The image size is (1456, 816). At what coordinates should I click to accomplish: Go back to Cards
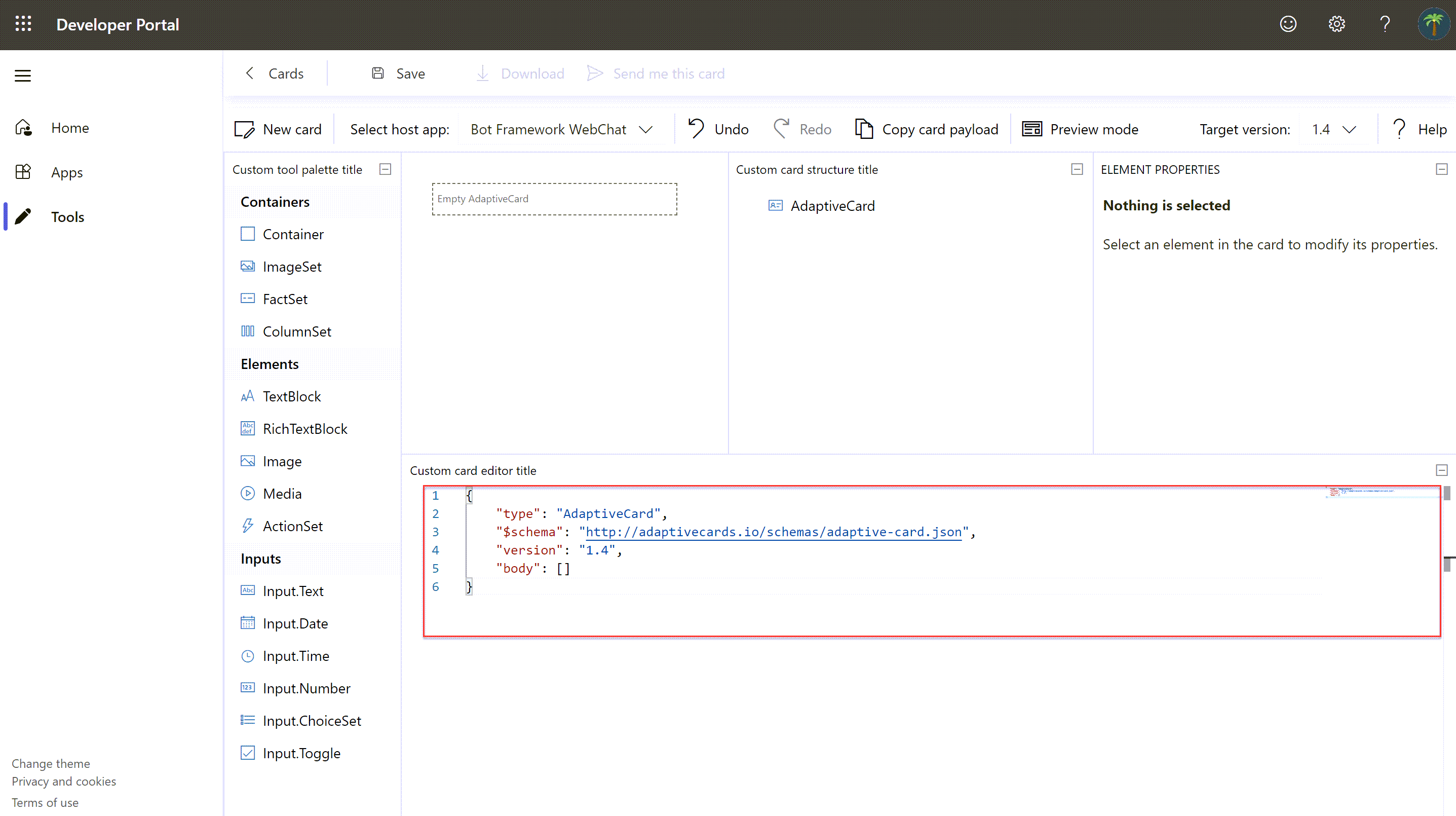274,73
